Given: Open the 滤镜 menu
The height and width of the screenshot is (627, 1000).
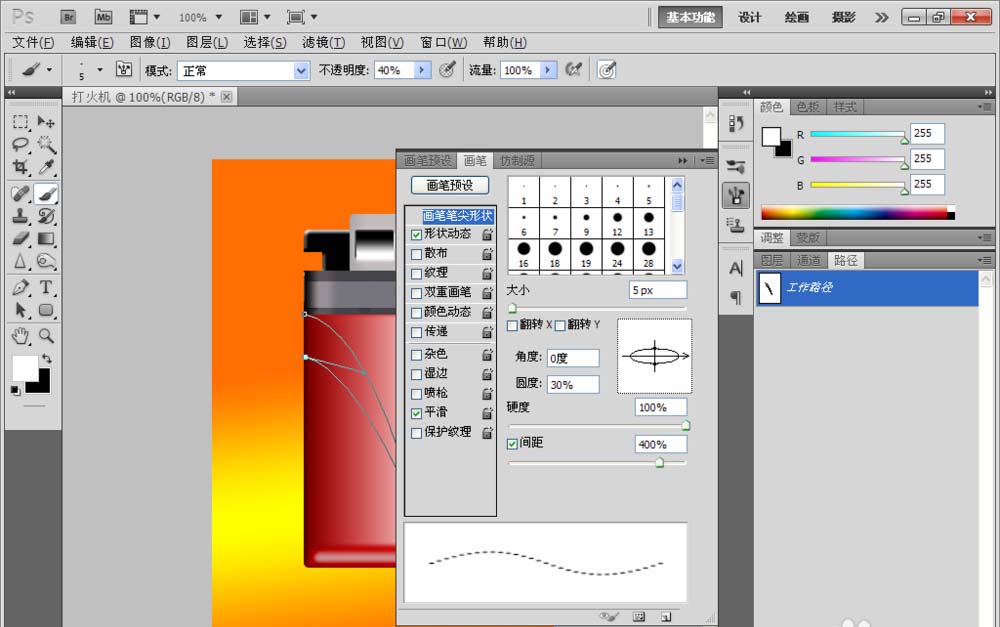Looking at the screenshot, I should pos(325,42).
